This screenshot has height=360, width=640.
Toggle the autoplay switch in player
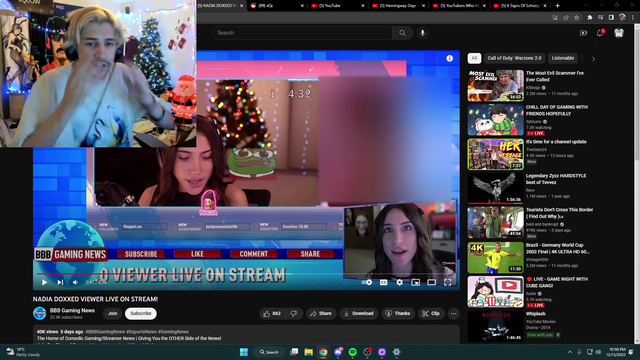[367, 282]
